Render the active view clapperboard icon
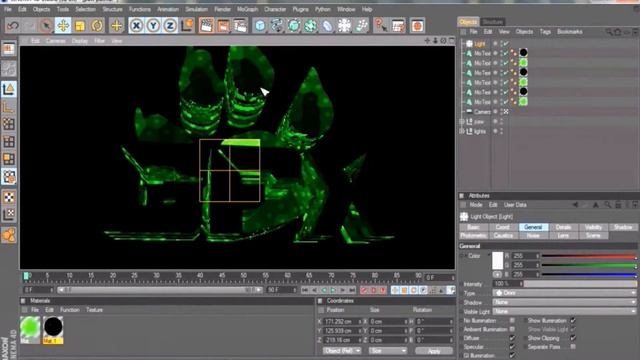This screenshot has height=360, width=640. pyautogui.click(x=207, y=26)
